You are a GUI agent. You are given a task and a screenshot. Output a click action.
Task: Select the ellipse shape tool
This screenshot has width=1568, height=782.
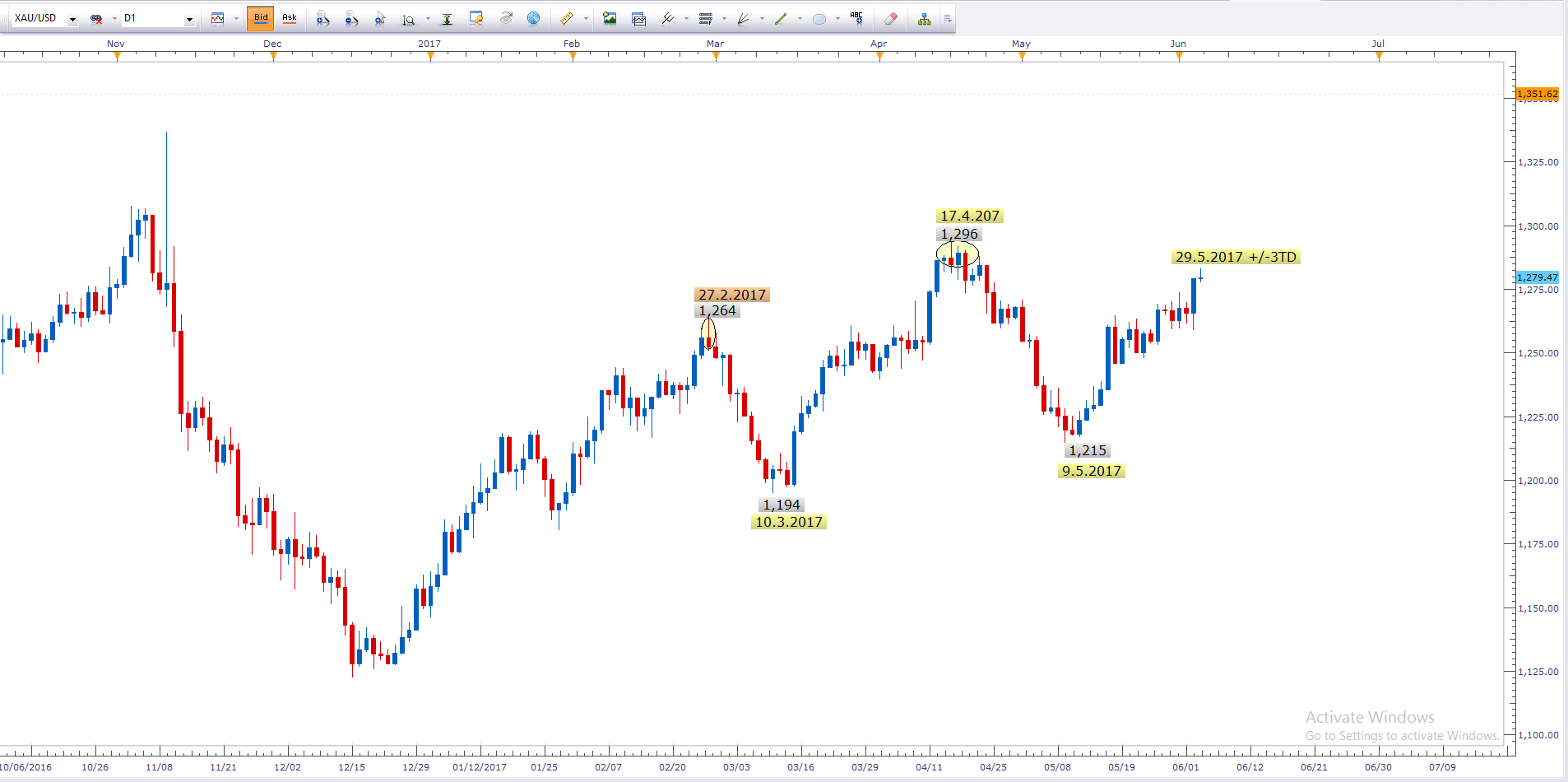[x=819, y=18]
